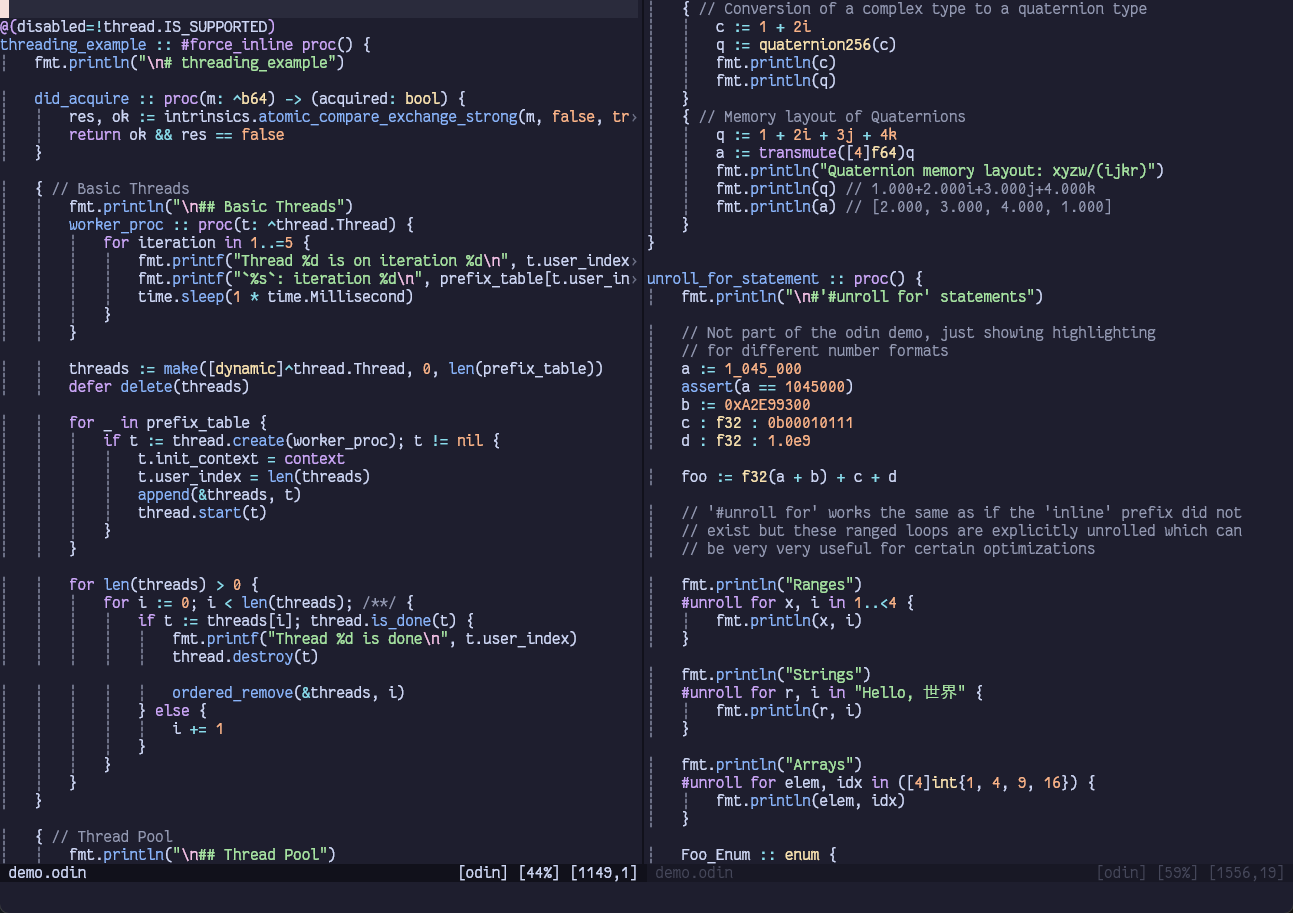This screenshot has width=1293, height=913.
Task: Click '// Memory layout of Quaternions' comment
Action: click(x=832, y=117)
